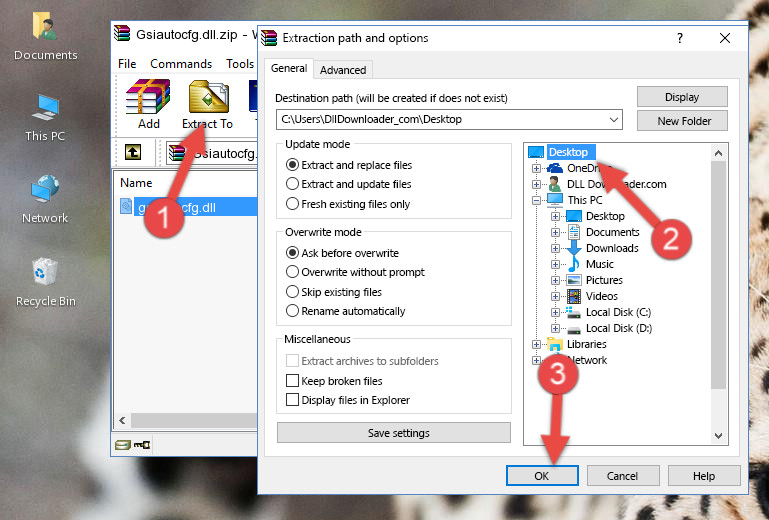Choose Extract and replace files option
Screen dimensions: 769x520
292,164
